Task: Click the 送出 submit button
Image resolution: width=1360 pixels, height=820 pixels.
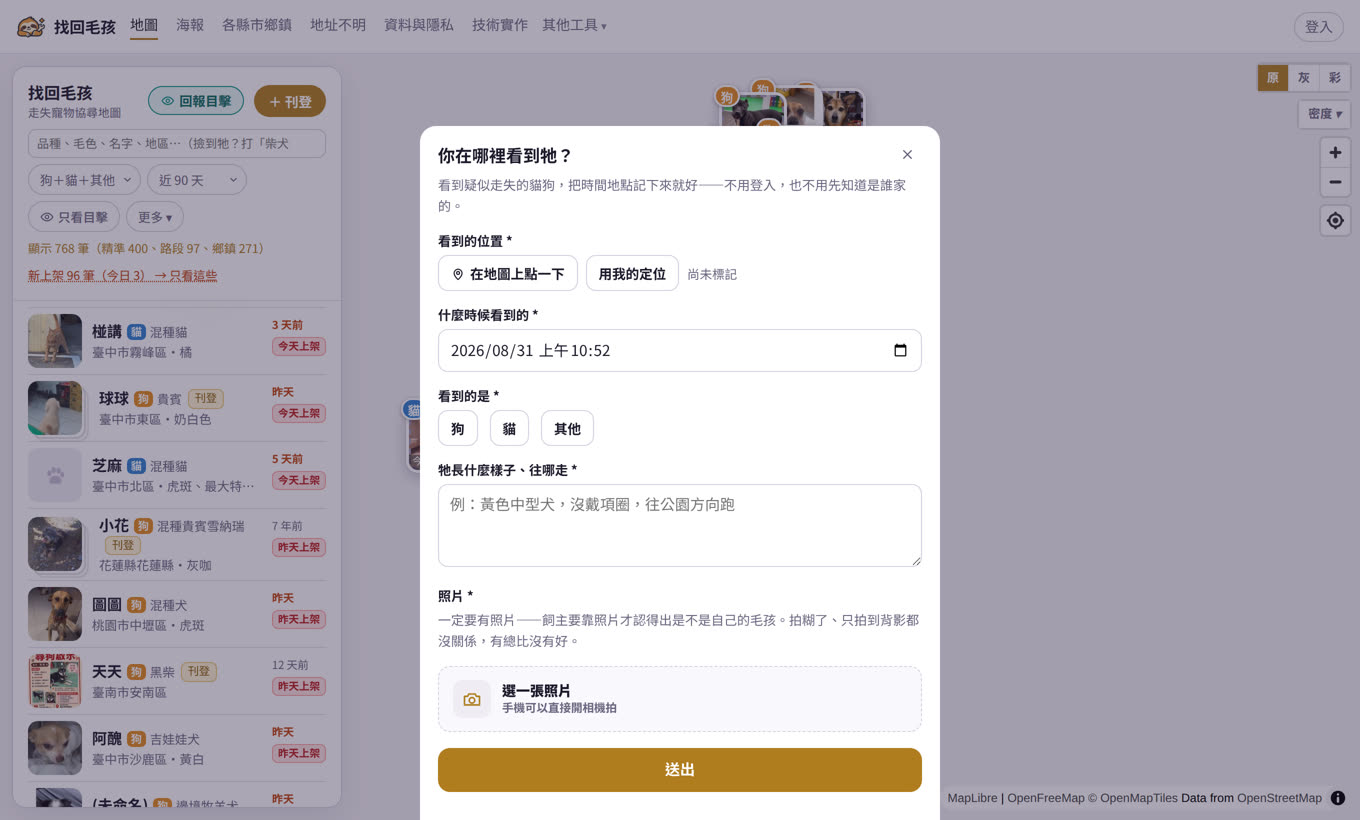Action: [x=680, y=770]
